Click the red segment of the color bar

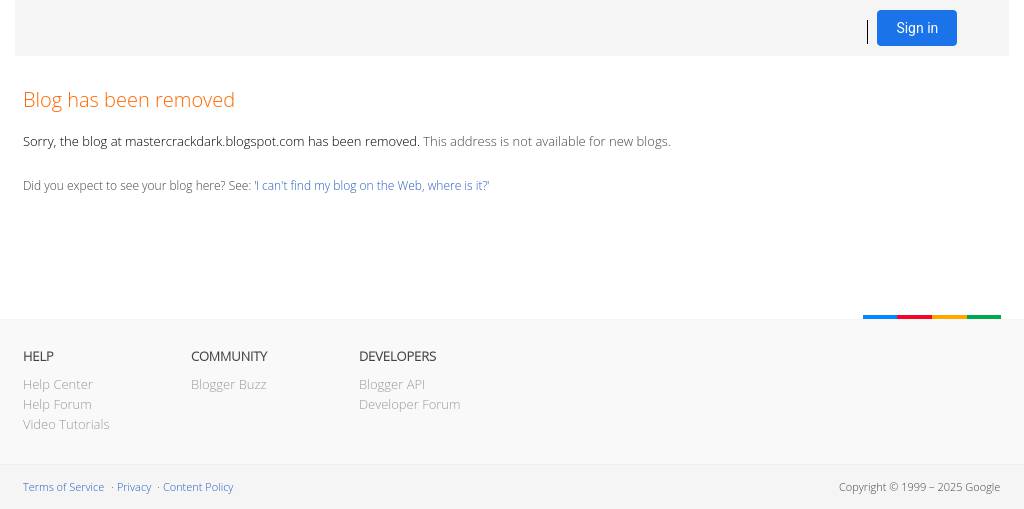(914, 317)
